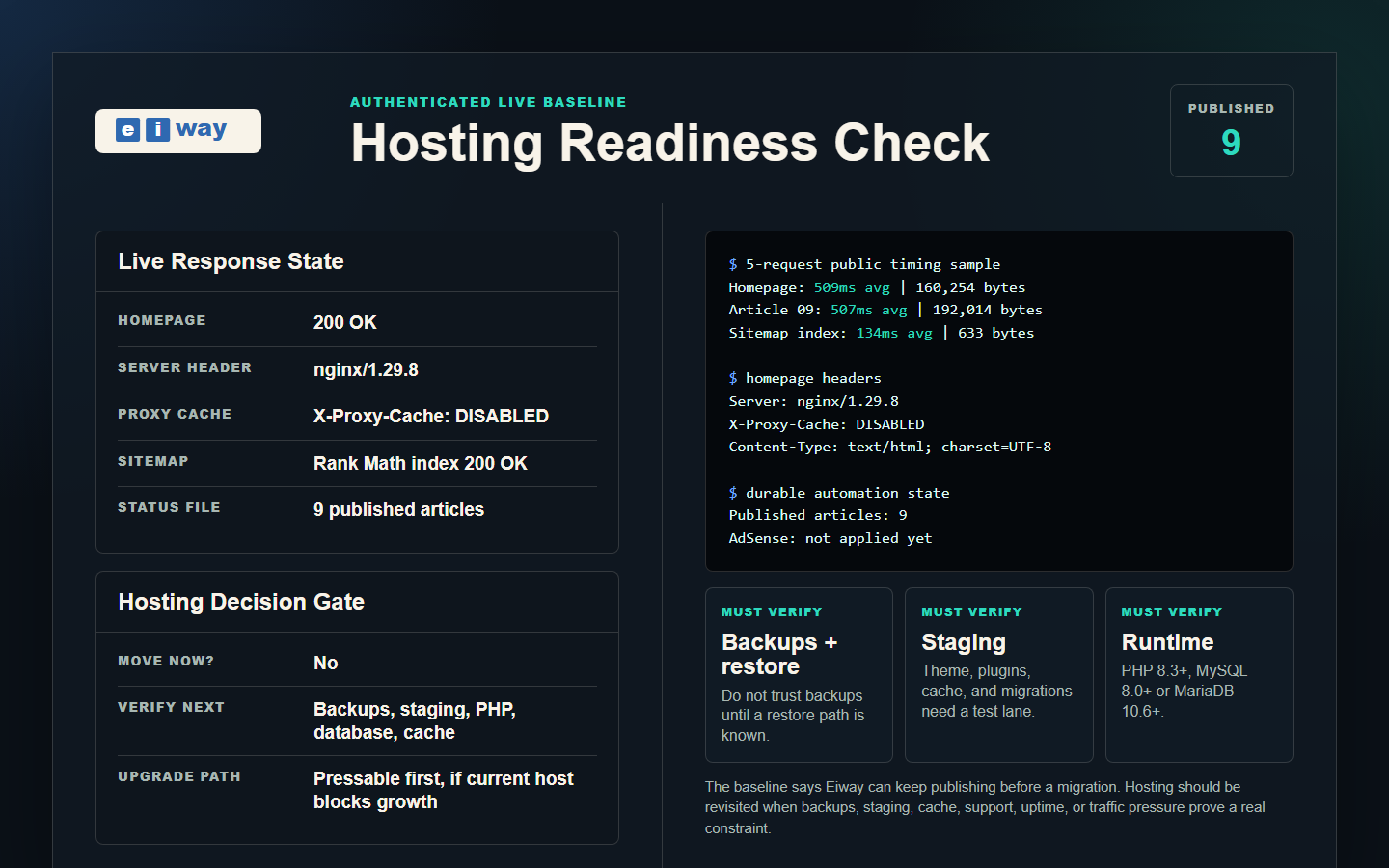Select the Content-Type text/html line
The width and height of the screenshot is (1389, 868).
[x=889, y=447]
